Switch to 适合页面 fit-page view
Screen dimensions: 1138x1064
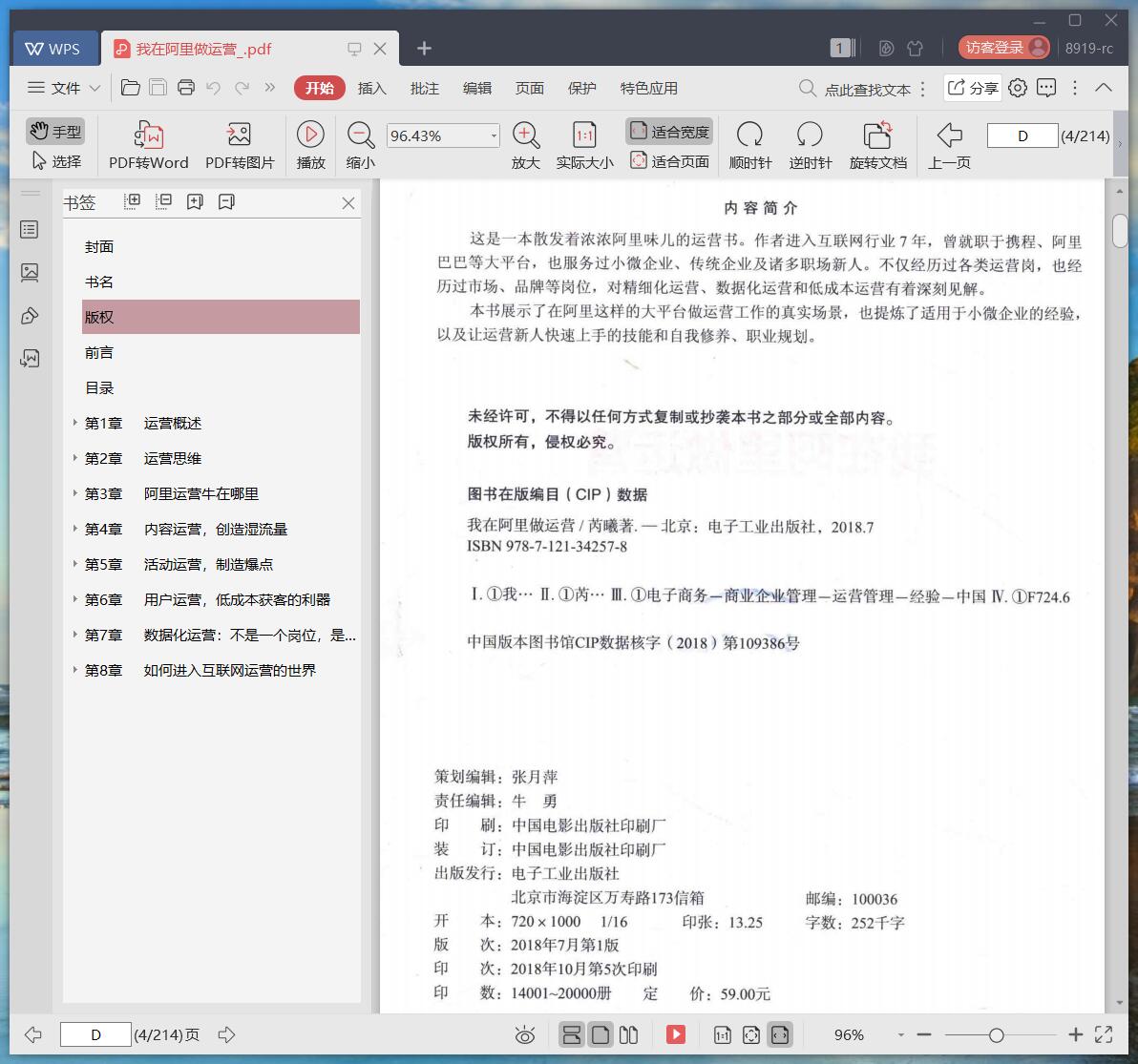pos(669,161)
